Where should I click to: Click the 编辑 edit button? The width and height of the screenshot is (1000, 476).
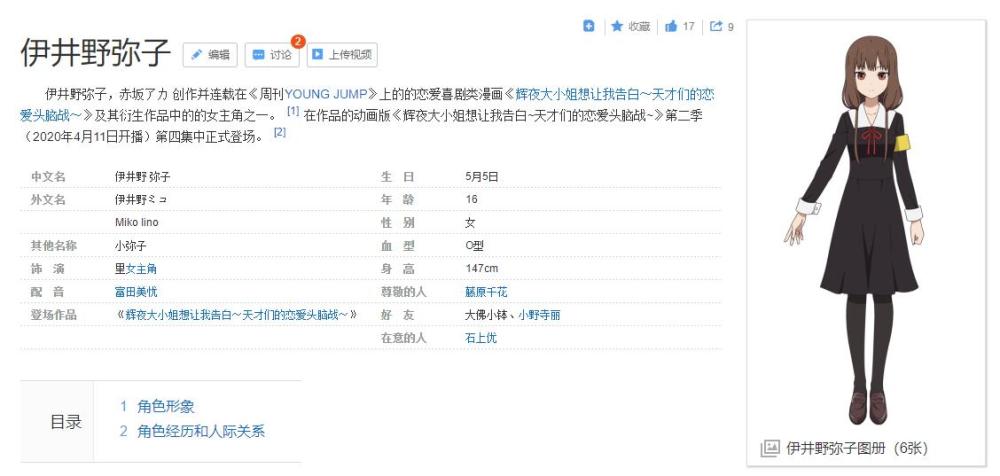pyautogui.click(x=210, y=55)
